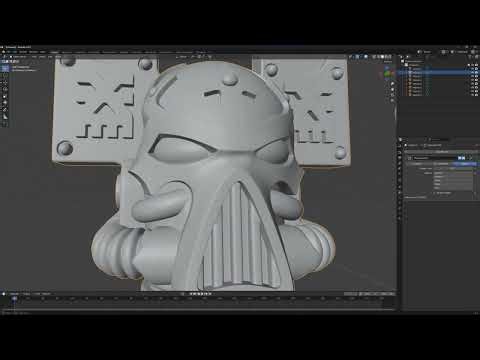The image size is (480, 360).
Task: Open the Scene properties tab
Action: [400, 169]
